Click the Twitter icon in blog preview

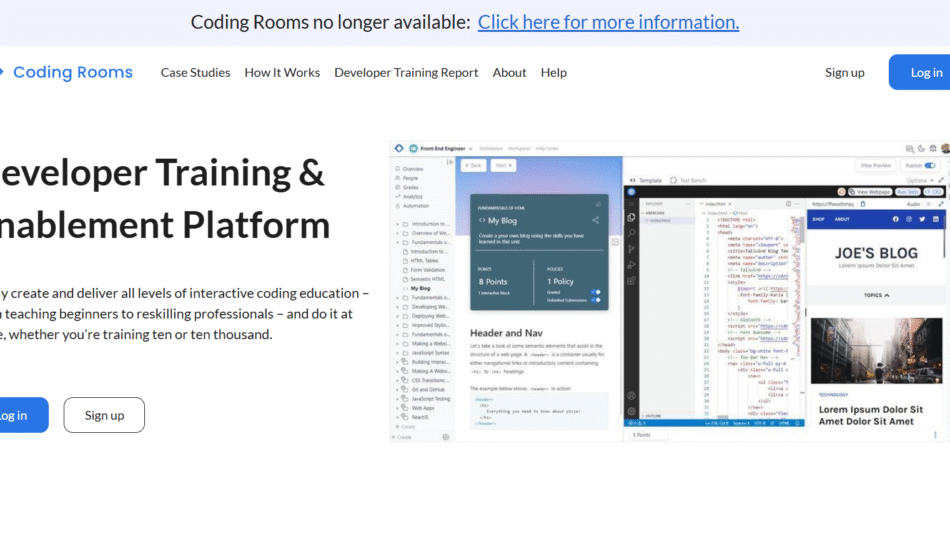point(924,219)
